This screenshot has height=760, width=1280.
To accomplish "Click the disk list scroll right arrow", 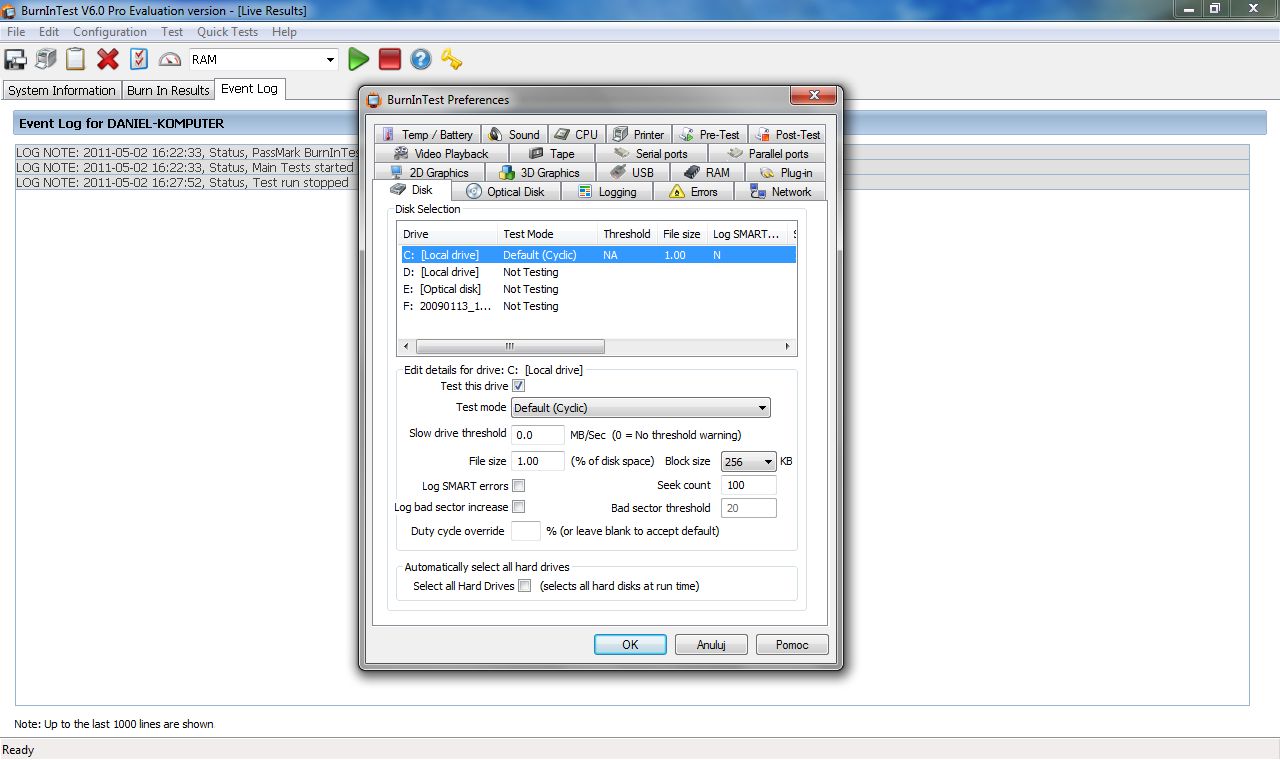I will pos(789,347).
